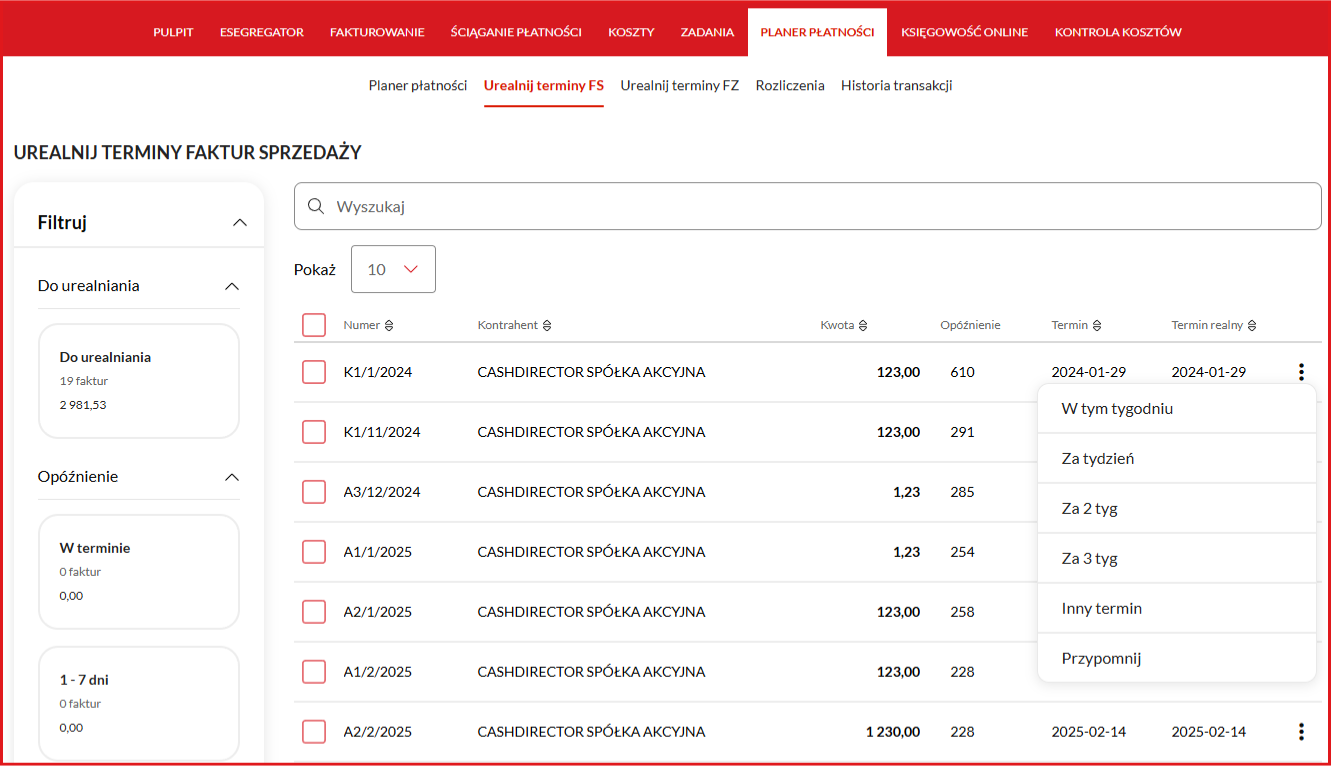Open the ESEGREGATOR tab
Image resolution: width=1331 pixels, height=766 pixels.
pos(262,32)
